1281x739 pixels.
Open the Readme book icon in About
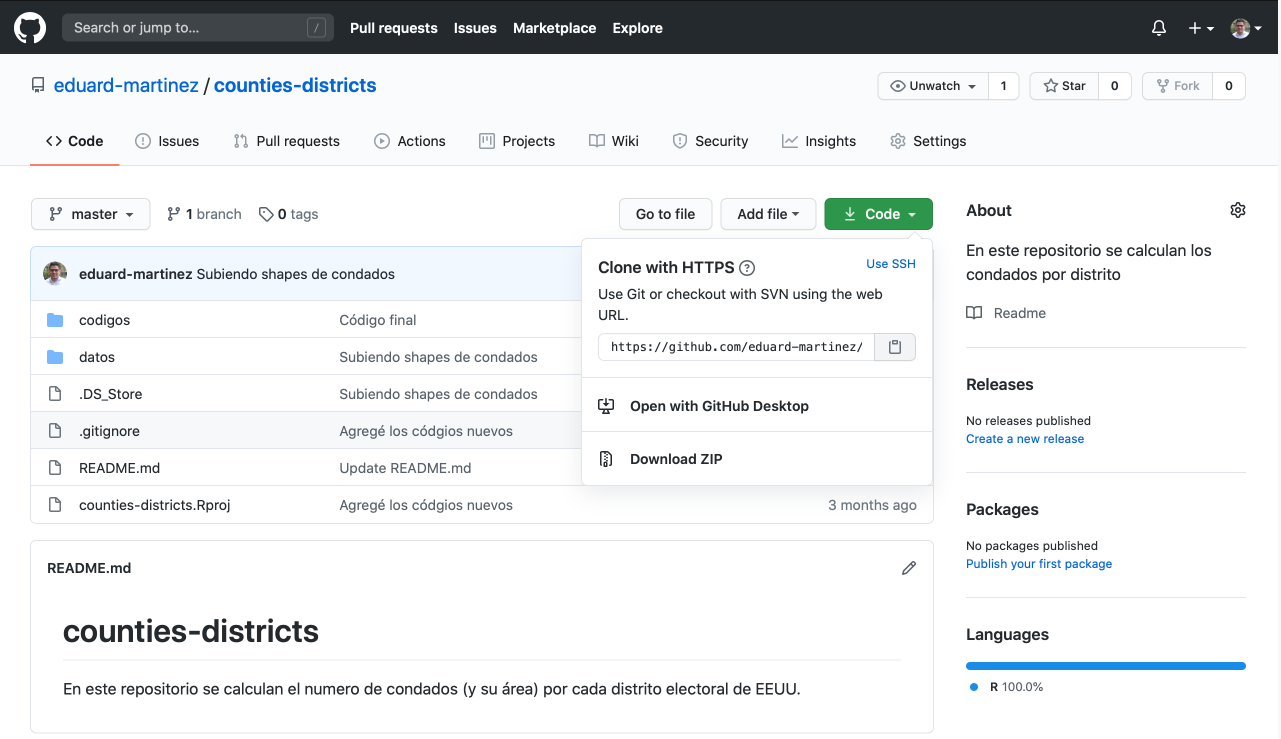(974, 313)
